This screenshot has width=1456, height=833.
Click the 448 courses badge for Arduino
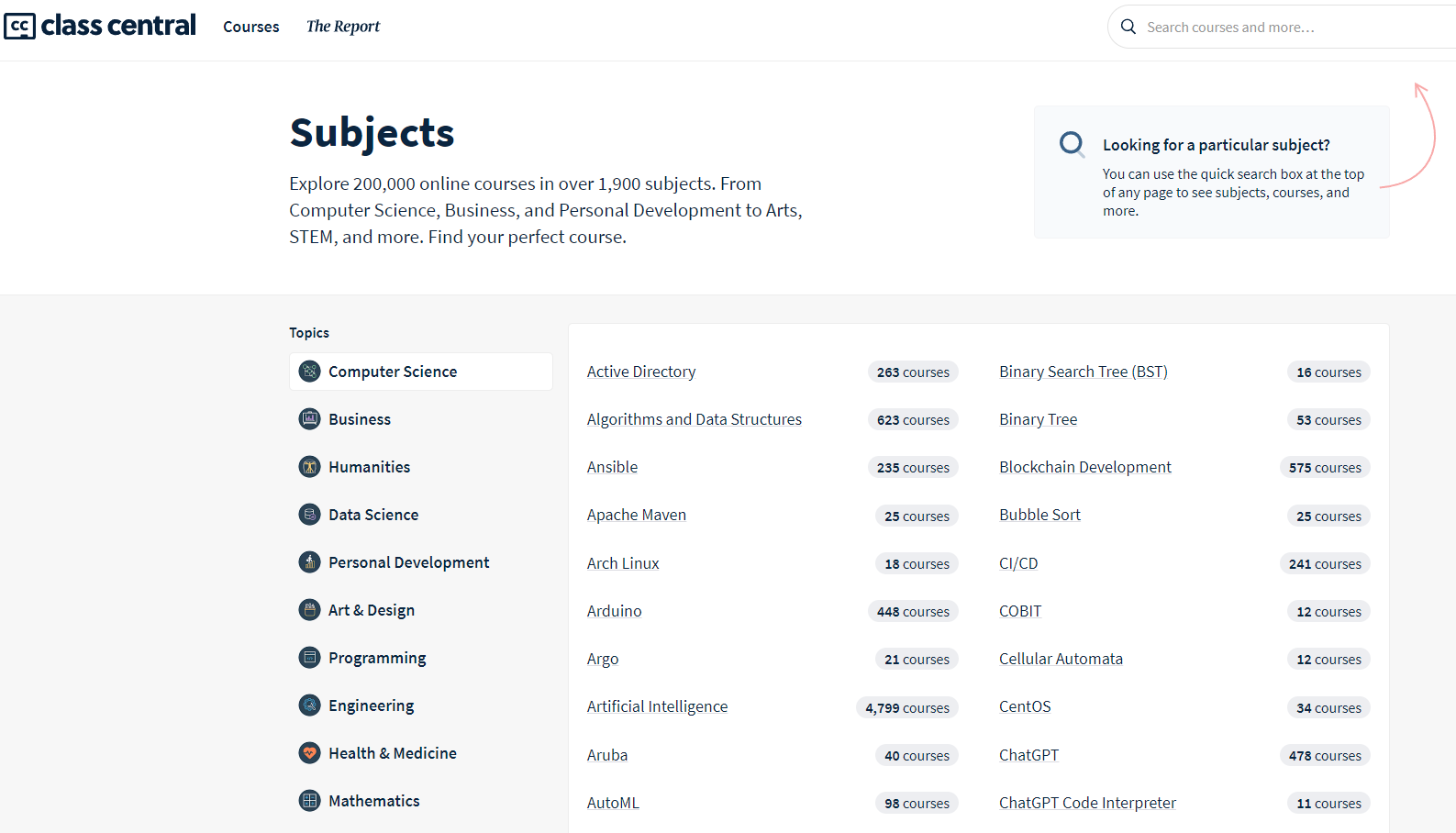913,612
